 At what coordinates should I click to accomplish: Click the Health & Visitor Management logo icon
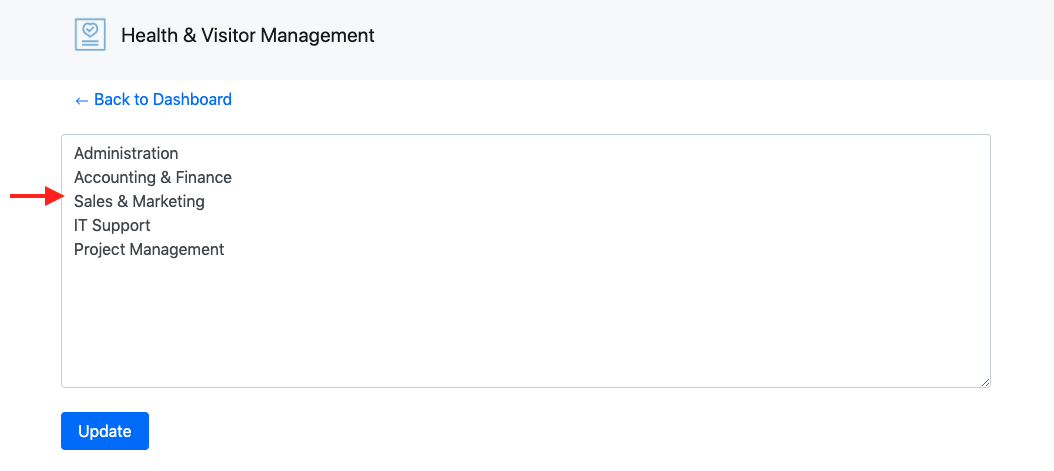coord(90,34)
